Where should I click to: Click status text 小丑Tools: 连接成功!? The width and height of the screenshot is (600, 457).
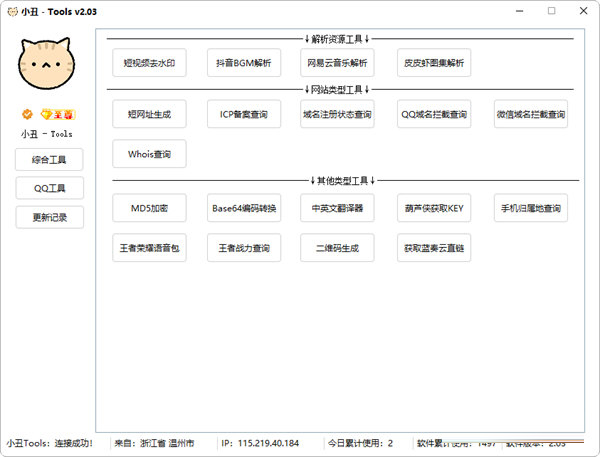pos(49,443)
